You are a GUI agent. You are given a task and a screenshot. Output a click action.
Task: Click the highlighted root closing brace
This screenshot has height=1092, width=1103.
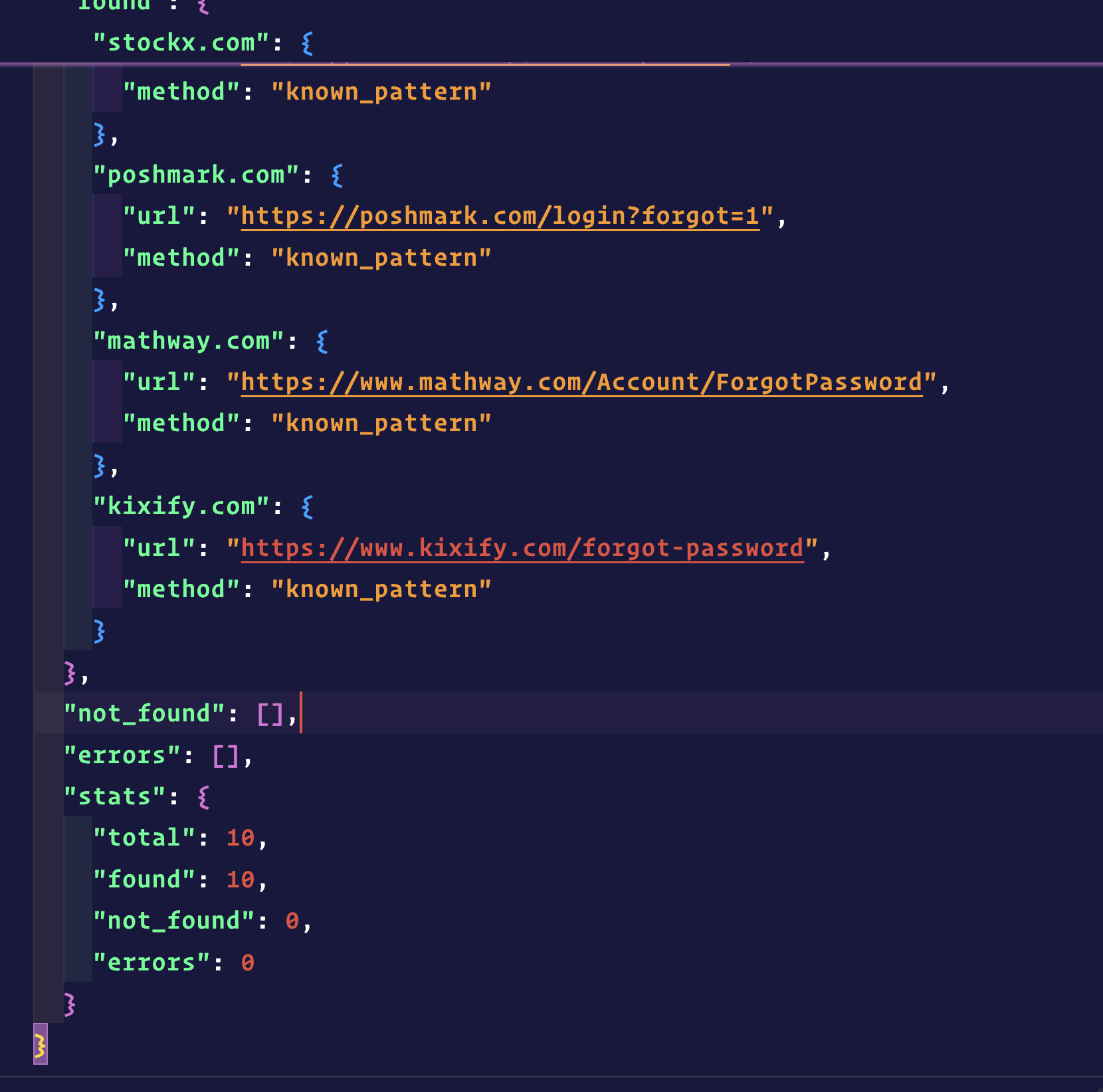[40, 1044]
